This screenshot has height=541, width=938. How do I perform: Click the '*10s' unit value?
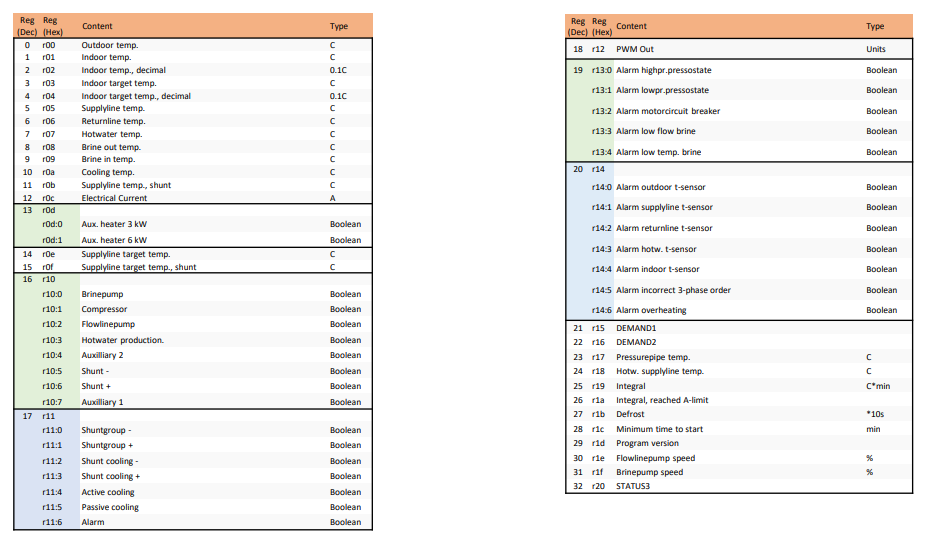click(x=875, y=414)
